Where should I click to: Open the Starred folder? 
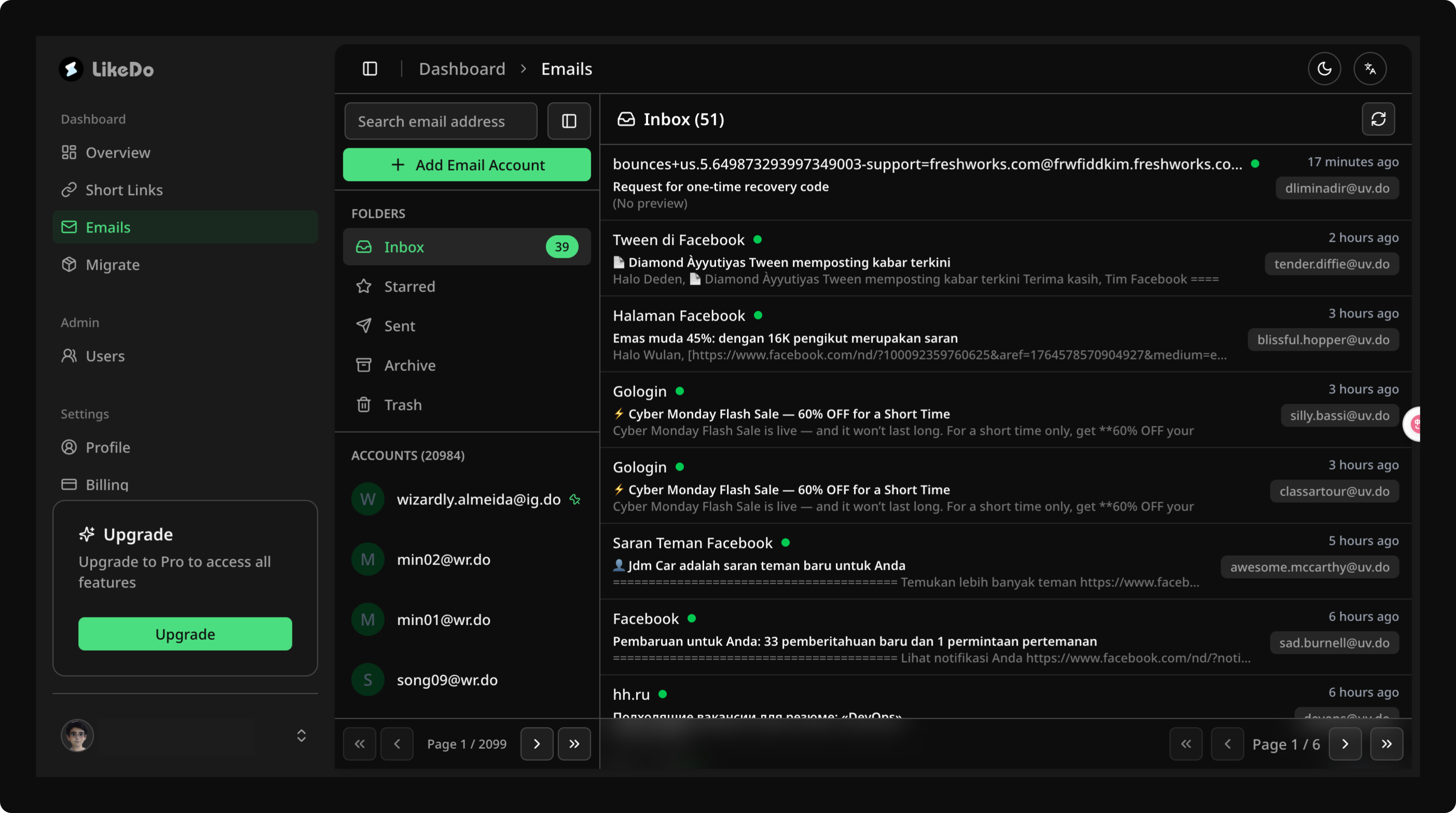click(x=410, y=286)
